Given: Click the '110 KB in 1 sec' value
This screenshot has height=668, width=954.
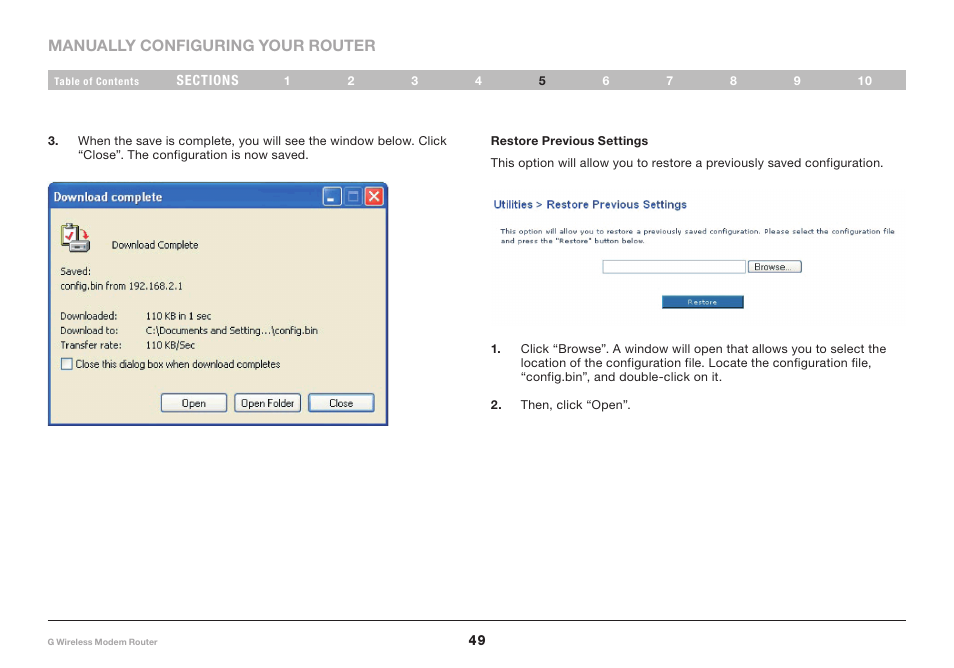Looking at the screenshot, I should [178, 316].
